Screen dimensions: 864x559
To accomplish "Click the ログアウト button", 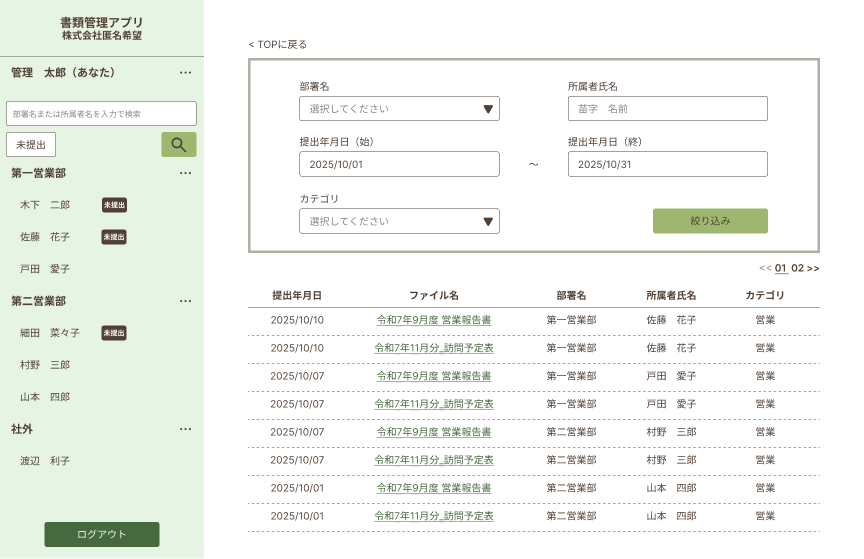I will tap(101, 534).
